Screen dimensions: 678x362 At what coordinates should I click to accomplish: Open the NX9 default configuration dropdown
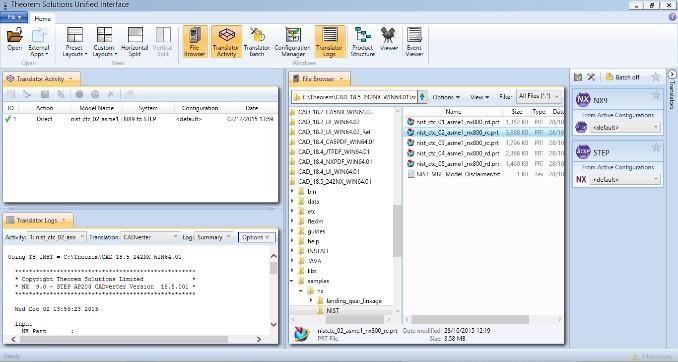pos(626,128)
